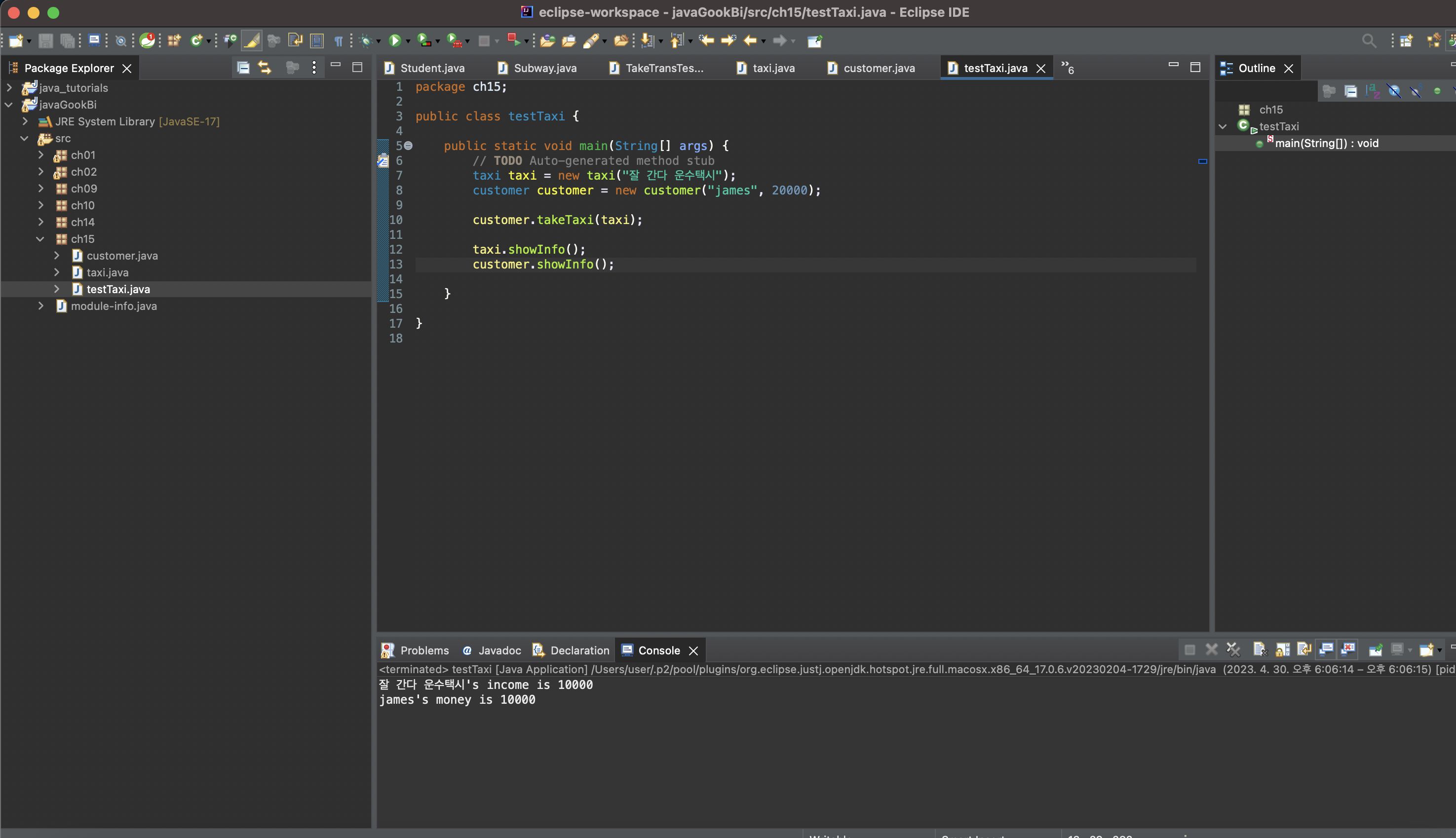Clear the console output
Screen dimensions: 1456x838
tap(1260, 650)
